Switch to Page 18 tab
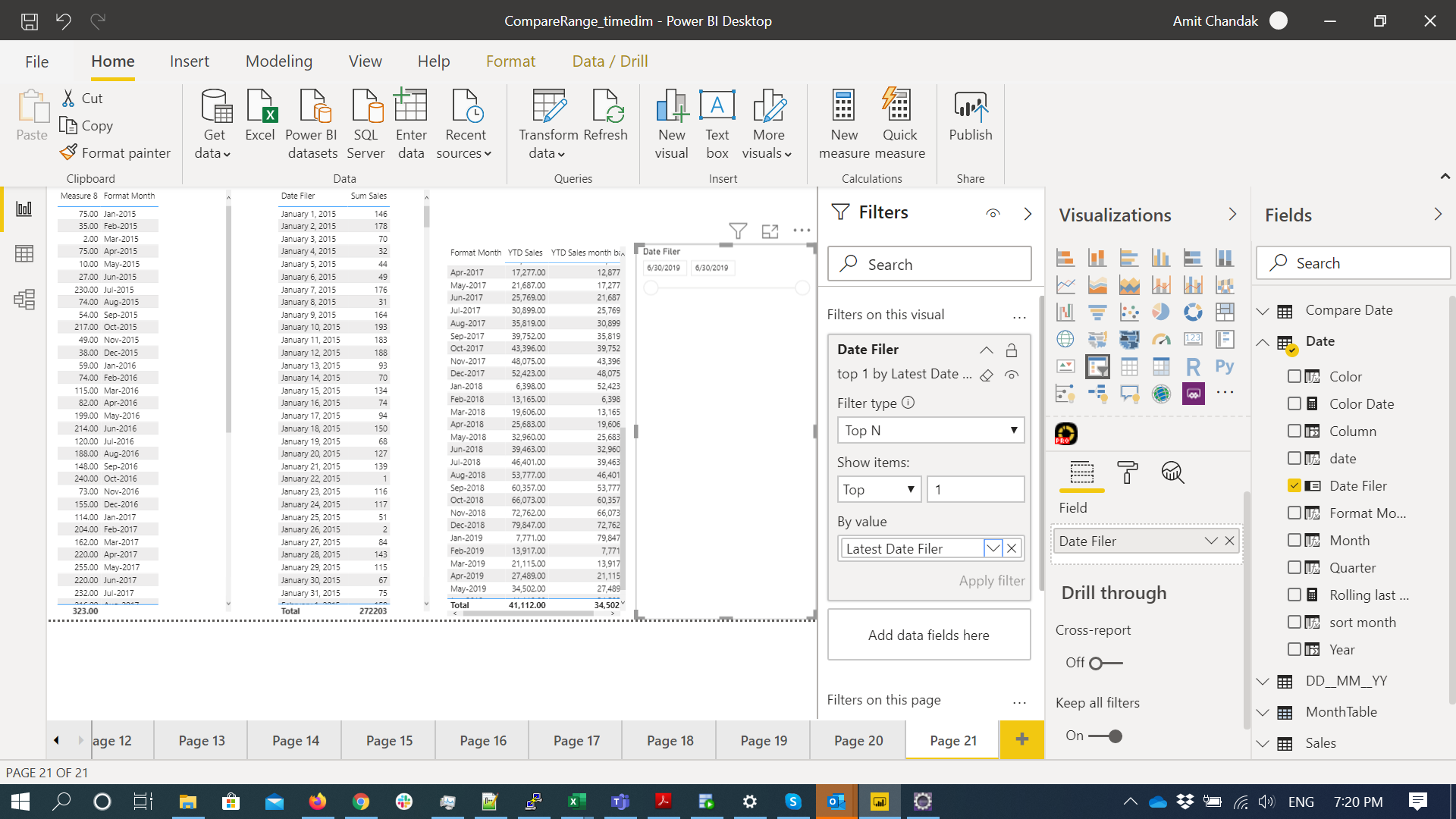The height and width of the screenshot is (819, 1456). [670, 741]
